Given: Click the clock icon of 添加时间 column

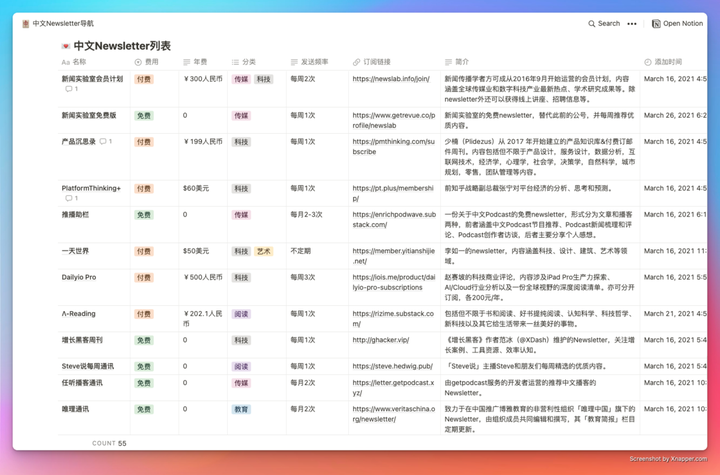Looking at the screenshot, I should pyautogui.click(x=647, y=62).
